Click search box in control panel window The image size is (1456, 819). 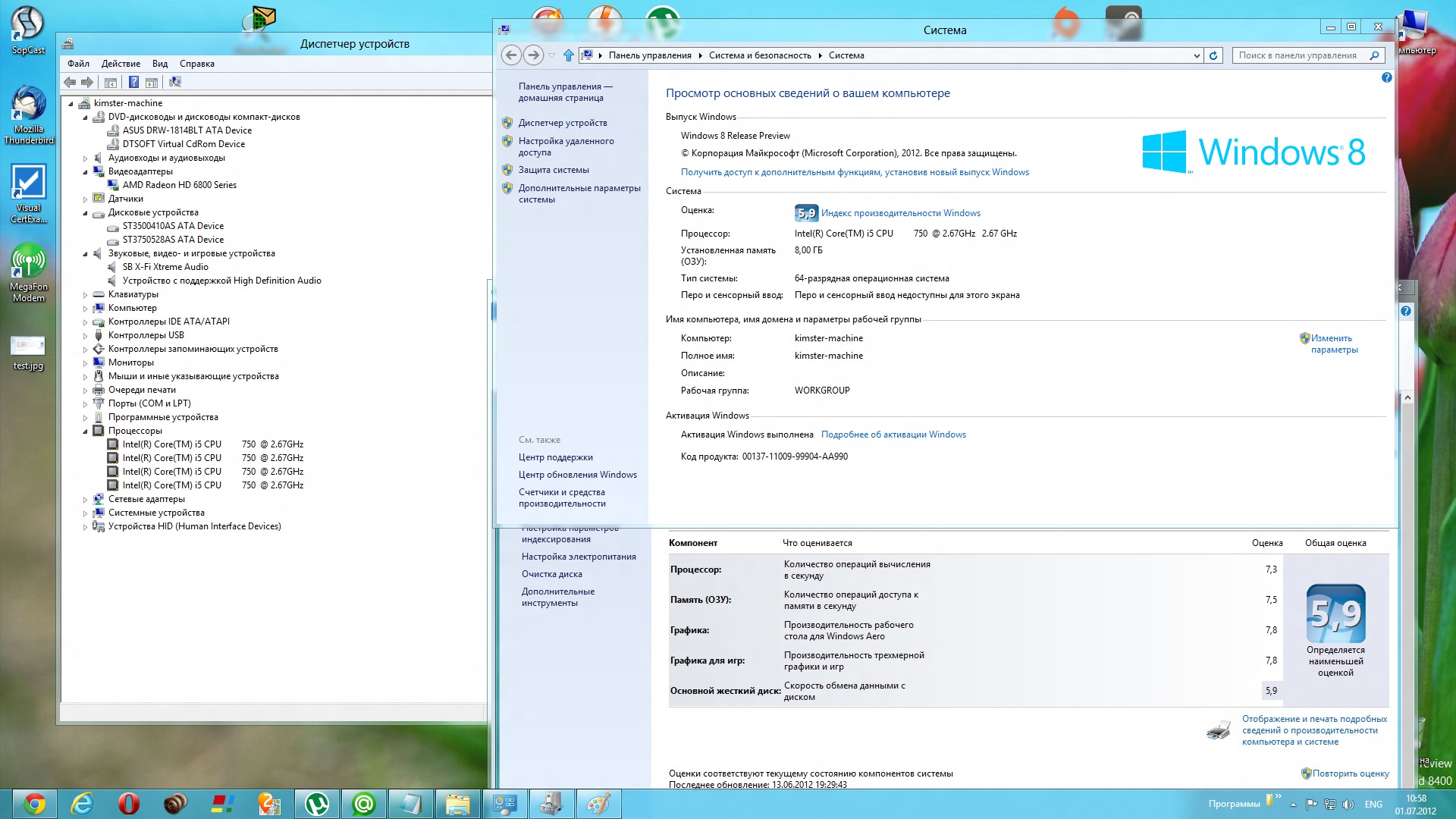[x=1308, y=55]
